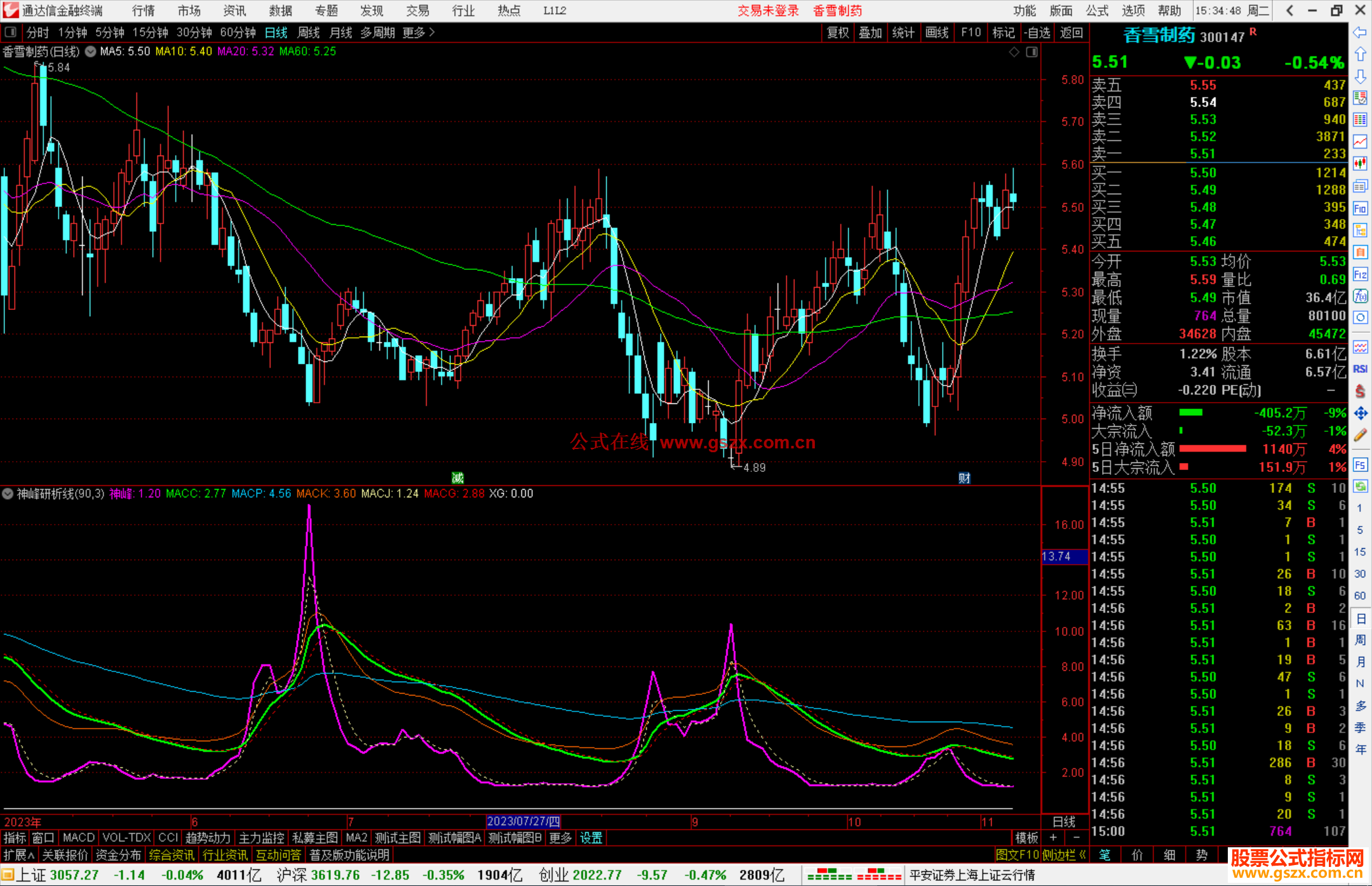
Task: Toggle the 神峰研析线 indicator panel circle icon
Action: point(8,493)
